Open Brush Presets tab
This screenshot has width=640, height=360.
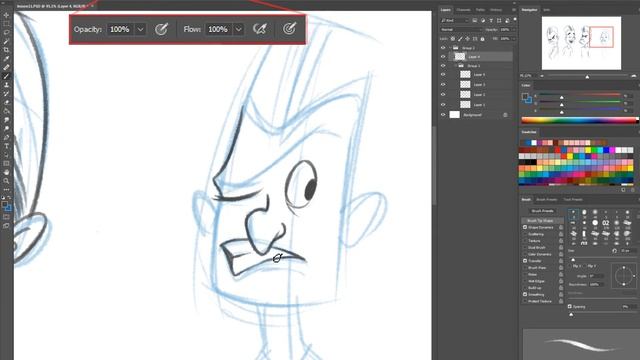click(547, 200)
